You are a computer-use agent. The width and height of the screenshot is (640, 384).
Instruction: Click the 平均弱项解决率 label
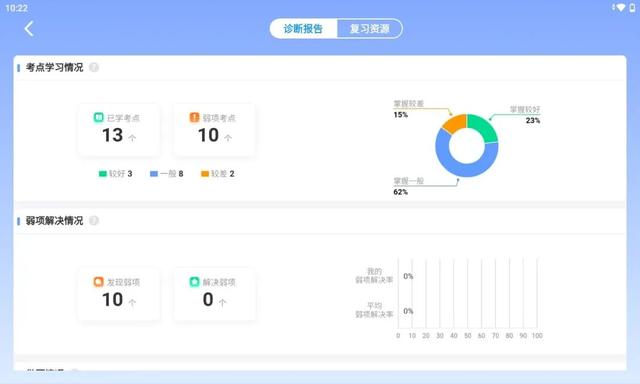tap(374, 310)
